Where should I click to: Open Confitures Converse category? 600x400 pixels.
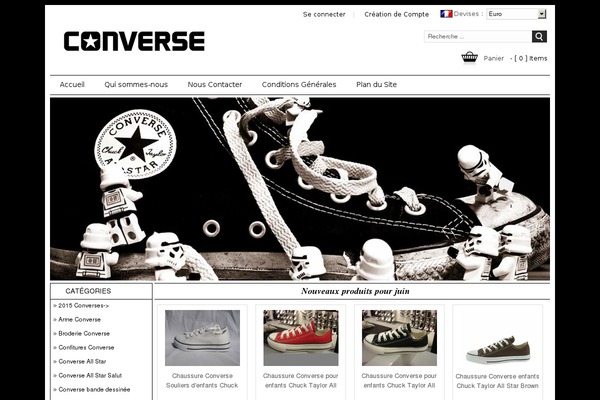pos(84,348)
